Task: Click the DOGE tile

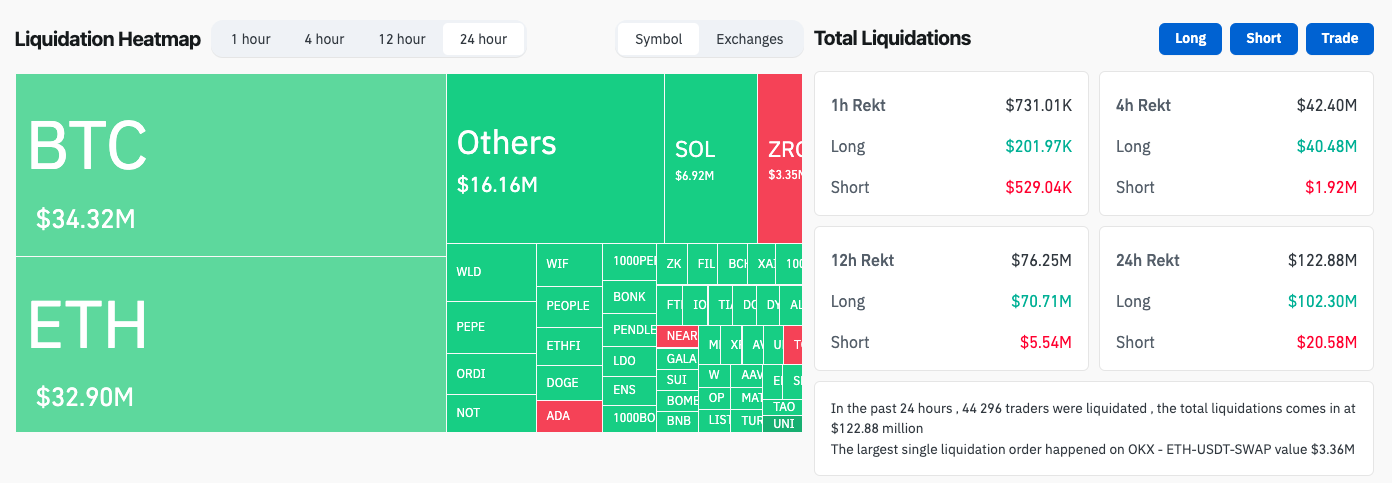Action: 569,383
